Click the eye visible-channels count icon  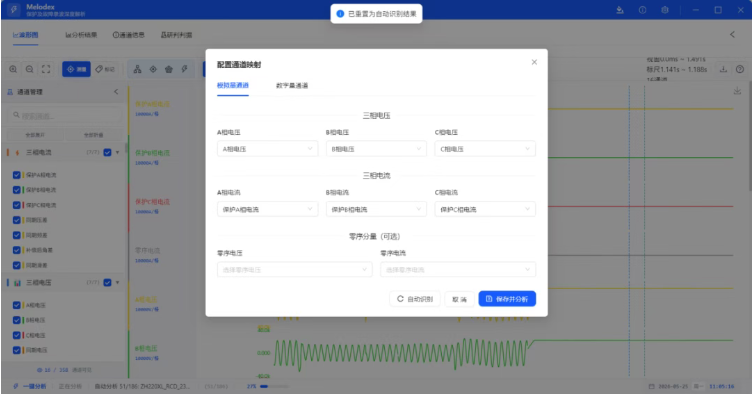(x=39, y=370)
